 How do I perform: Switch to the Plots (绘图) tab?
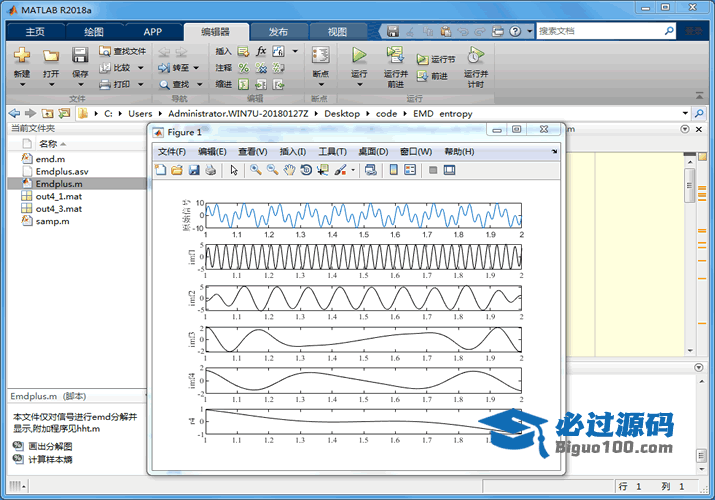[x=94, y=31]
